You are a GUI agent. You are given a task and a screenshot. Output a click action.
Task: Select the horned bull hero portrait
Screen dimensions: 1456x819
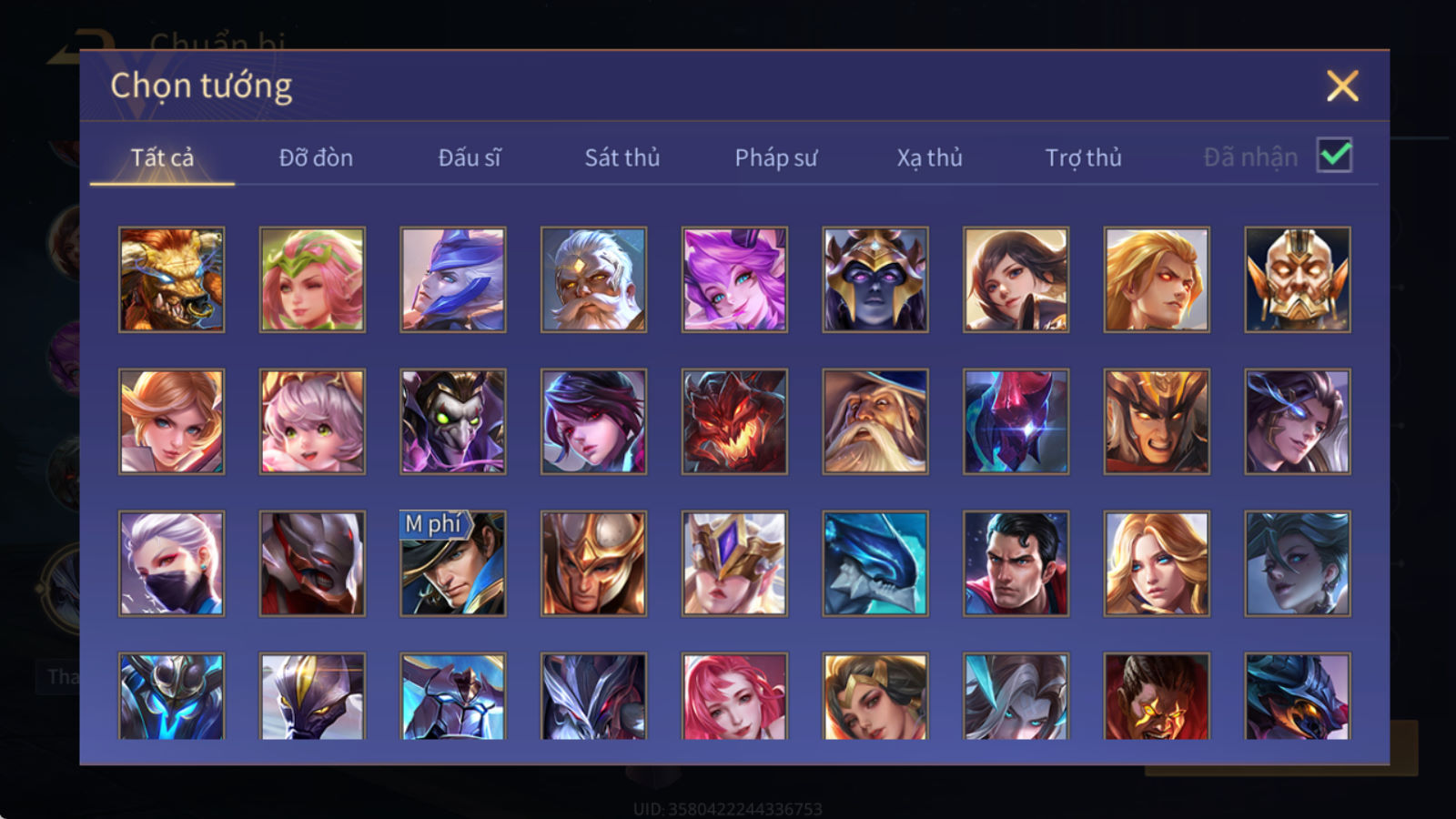pyautogui.click(x=171, y=279)
